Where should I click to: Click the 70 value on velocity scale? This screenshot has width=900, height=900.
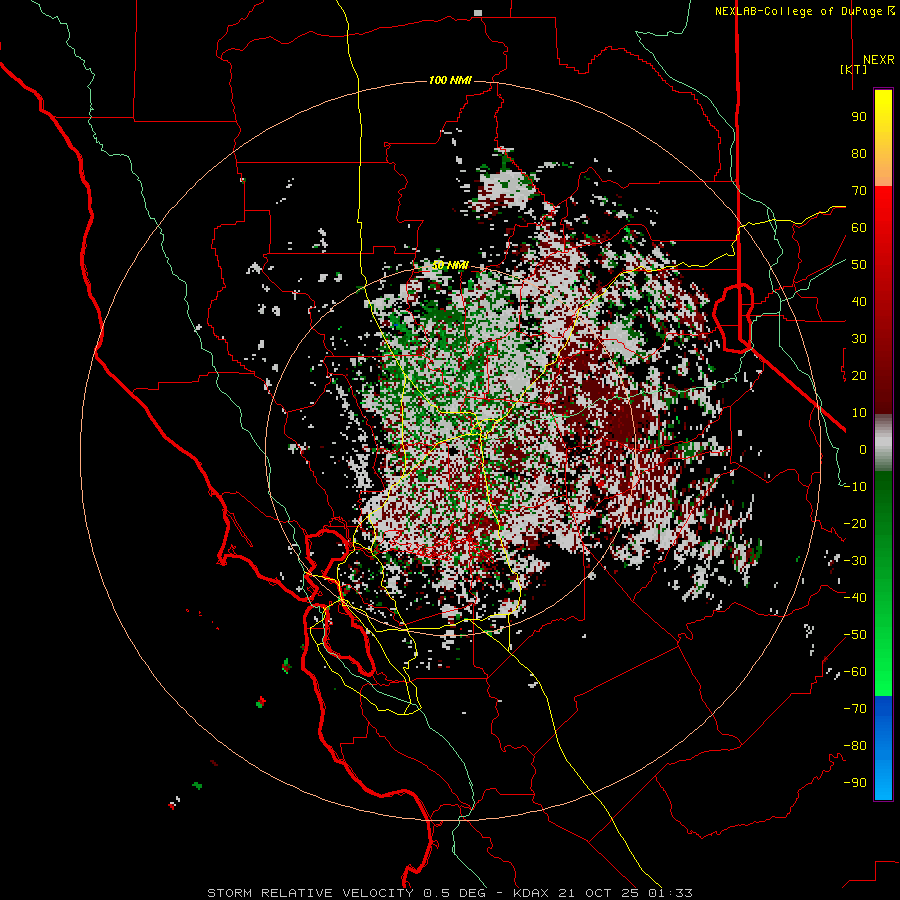pyautogui.click(x=859, y=191)
